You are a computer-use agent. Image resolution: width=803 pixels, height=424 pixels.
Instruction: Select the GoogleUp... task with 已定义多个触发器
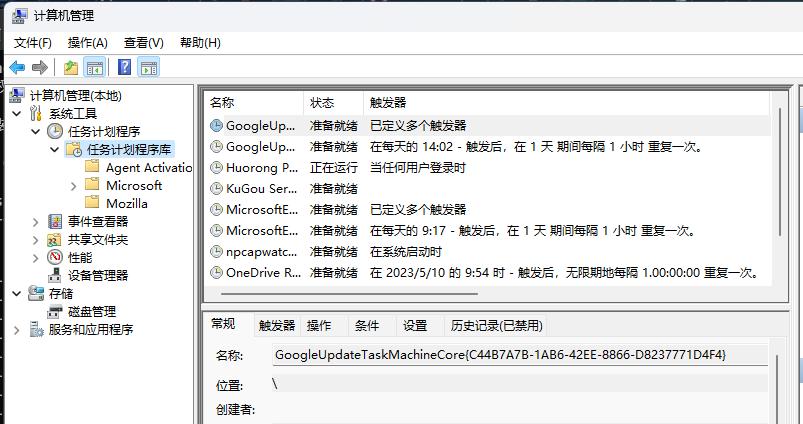coord(488,125)
